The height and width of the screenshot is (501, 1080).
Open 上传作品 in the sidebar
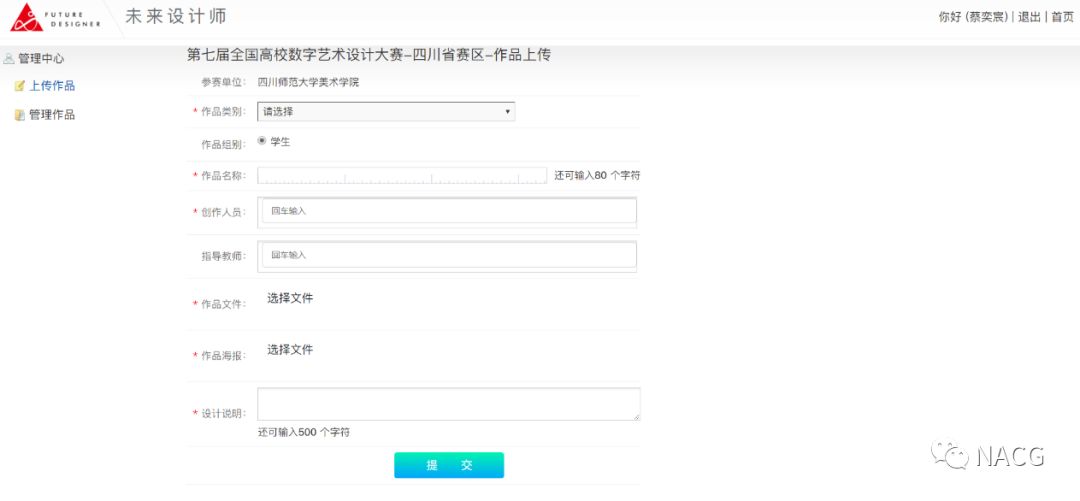[x=52, y=86]
